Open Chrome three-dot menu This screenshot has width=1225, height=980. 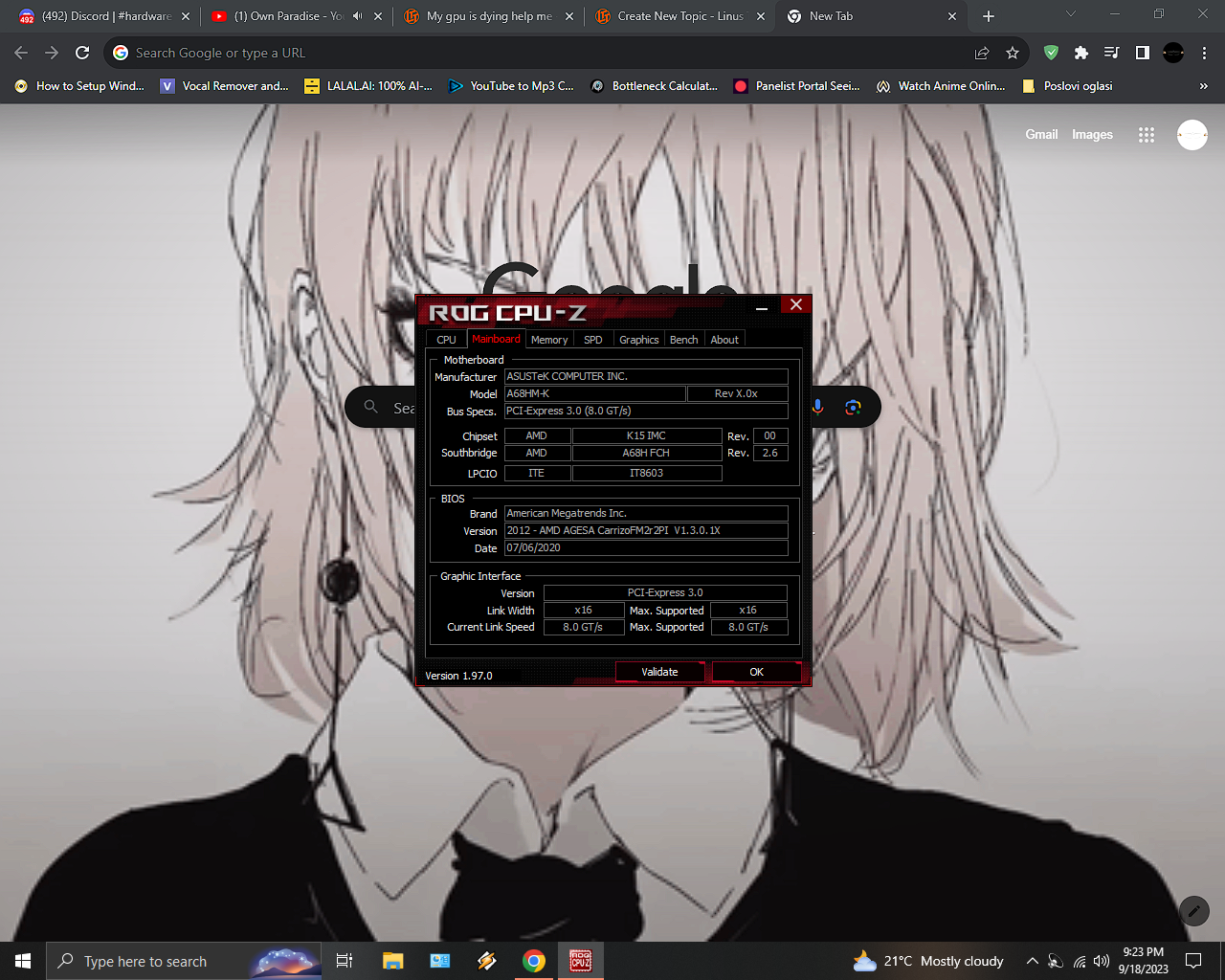click(1204, 53)
